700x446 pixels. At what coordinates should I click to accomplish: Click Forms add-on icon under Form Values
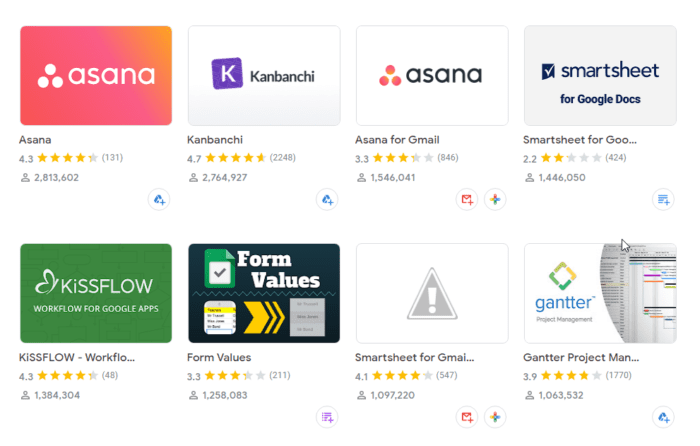pyautogui.click(x=327, y=417)
